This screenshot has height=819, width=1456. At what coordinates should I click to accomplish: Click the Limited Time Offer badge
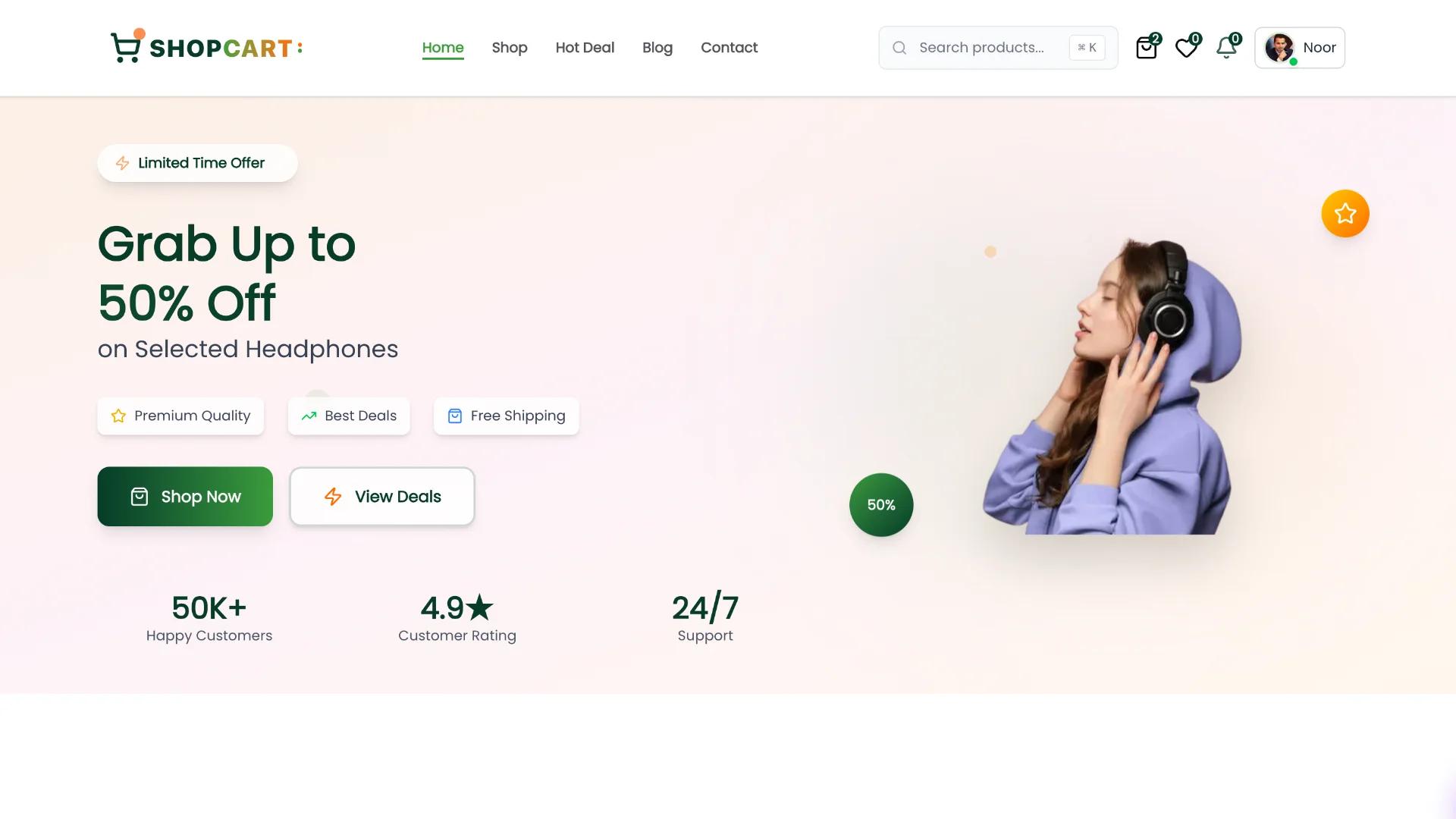pyautogui.click(x=197, y=163)
